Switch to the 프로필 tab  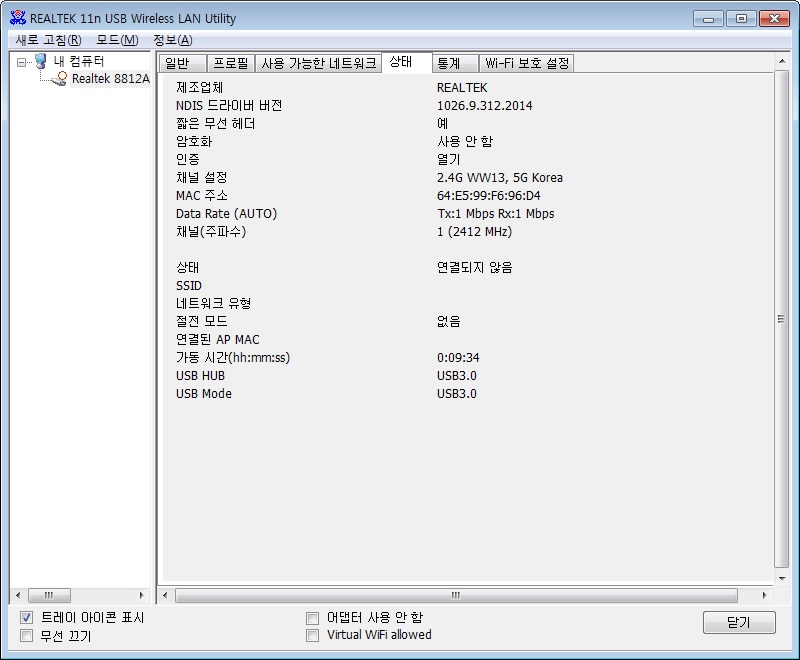(231, 63)
